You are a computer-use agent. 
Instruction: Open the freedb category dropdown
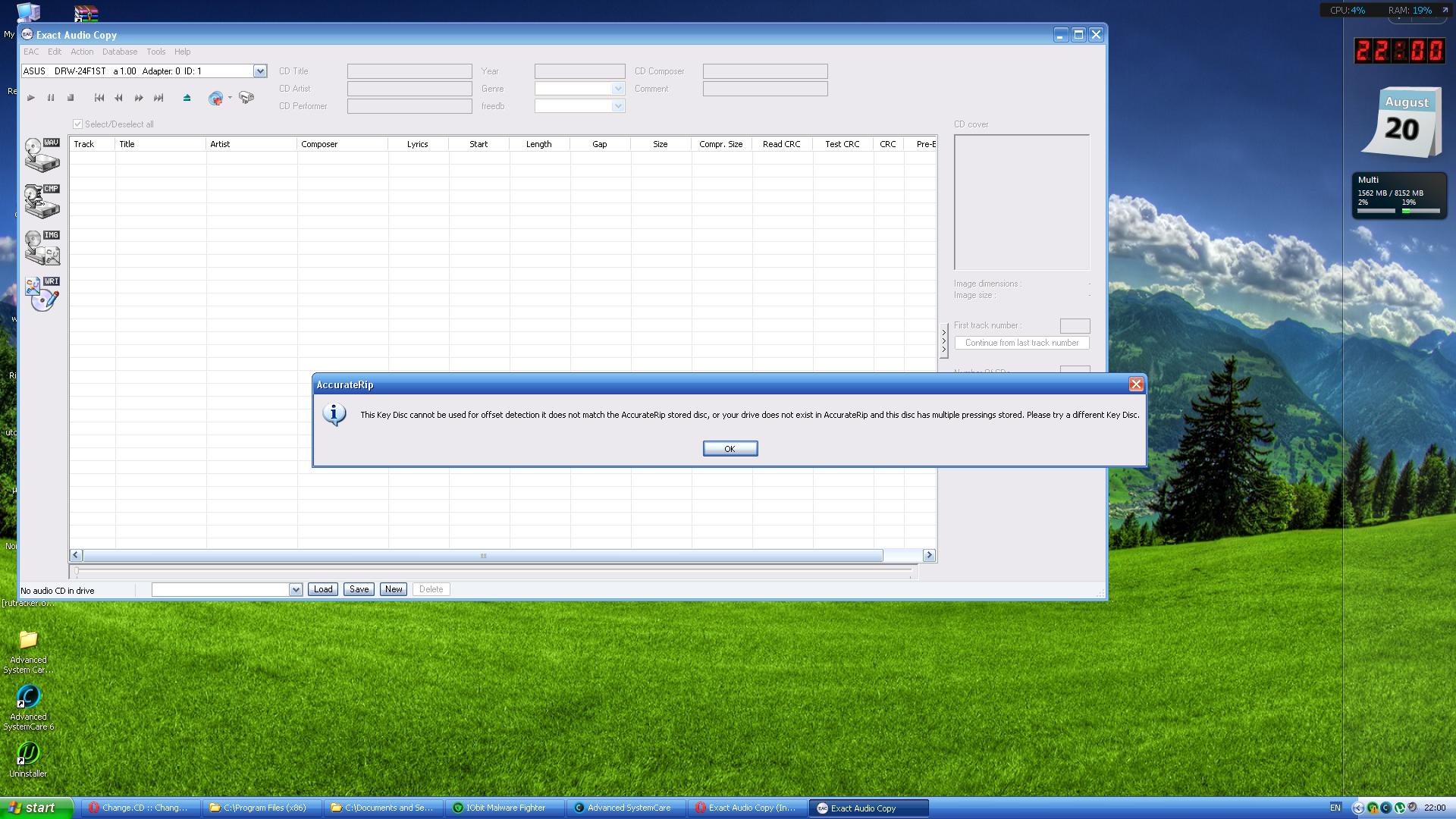(618, 106)
